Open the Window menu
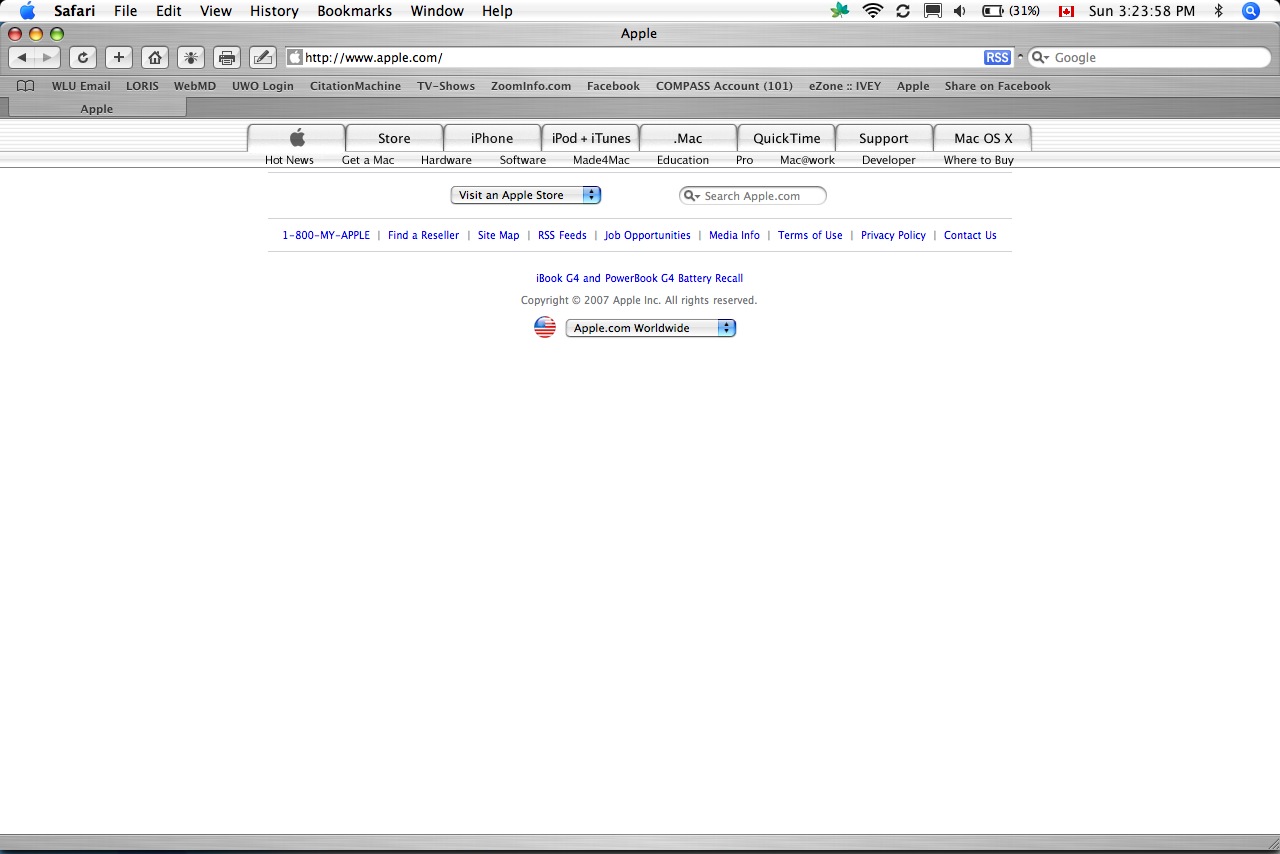This screenshot has width=1280, height=854. (x=437, y=11)
